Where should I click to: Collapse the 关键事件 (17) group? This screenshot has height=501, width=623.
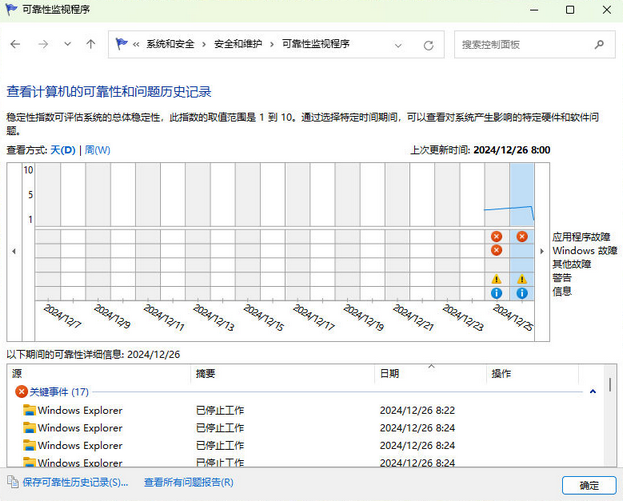(x=594, y=392)
